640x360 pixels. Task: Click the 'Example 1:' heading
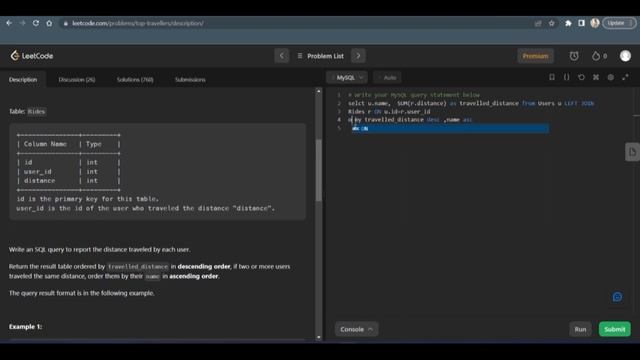tap(25, 327)
